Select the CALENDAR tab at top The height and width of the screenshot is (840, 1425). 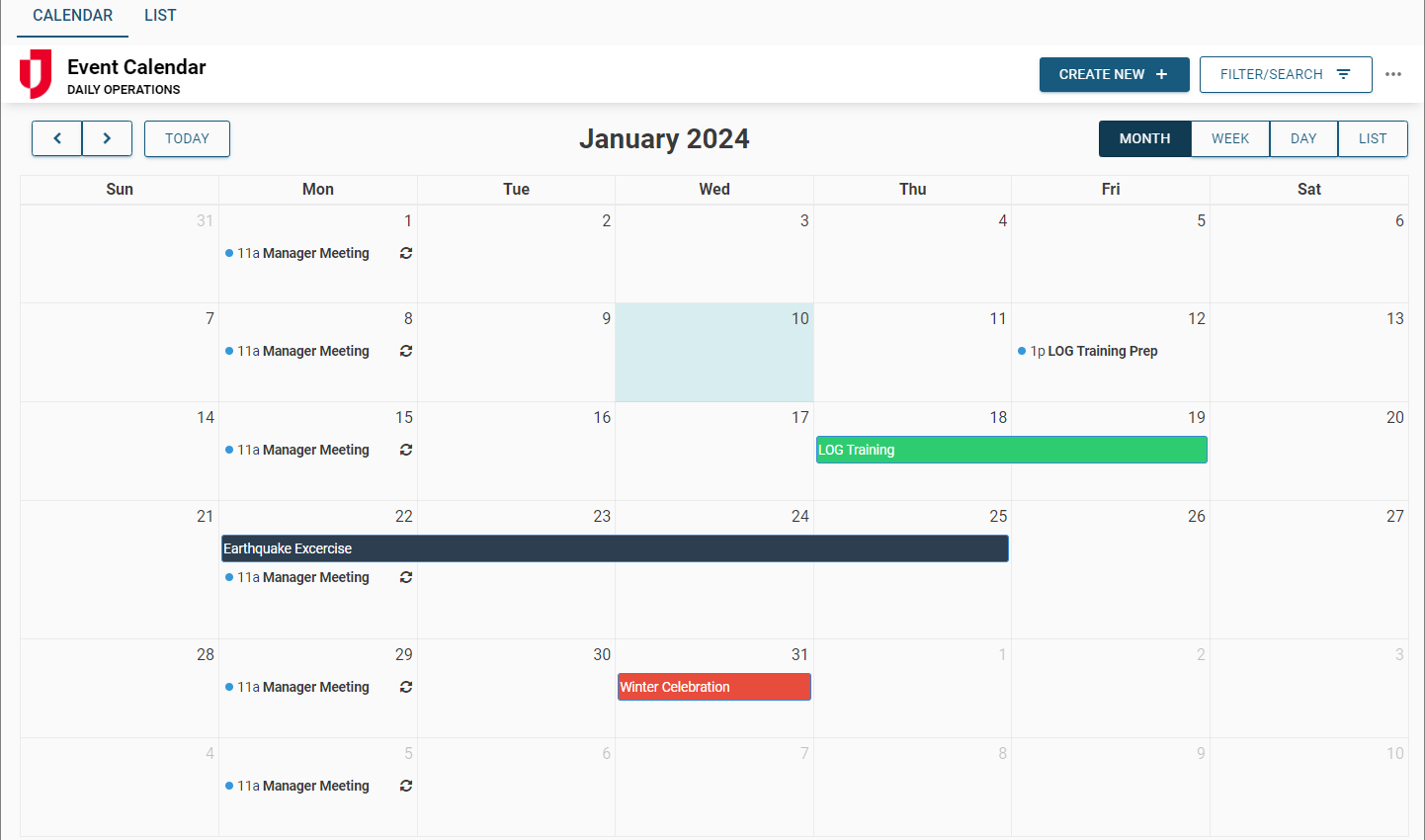pyautogui.click(x=71, y=15)
